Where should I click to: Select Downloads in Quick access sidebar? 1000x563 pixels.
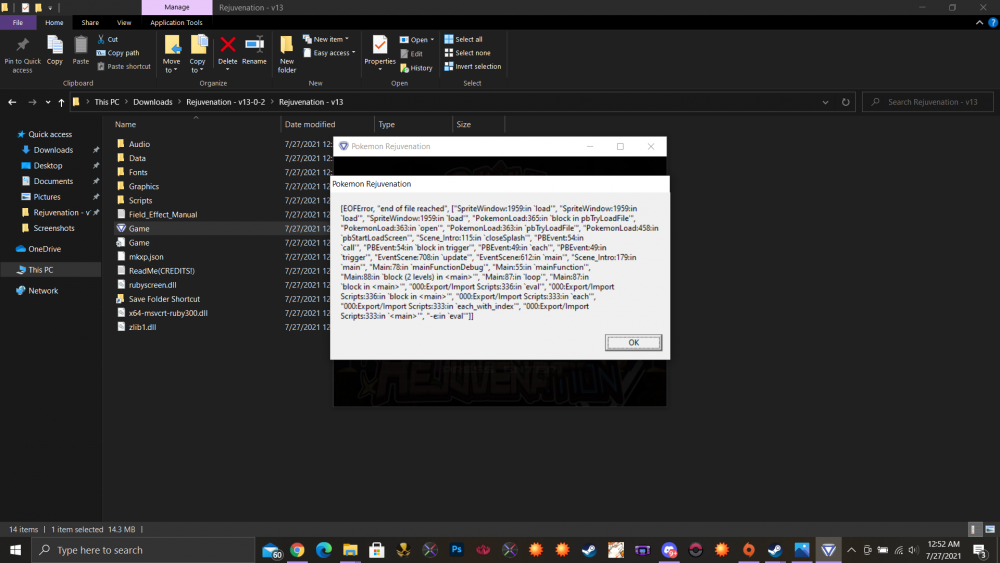pos(53,150)
